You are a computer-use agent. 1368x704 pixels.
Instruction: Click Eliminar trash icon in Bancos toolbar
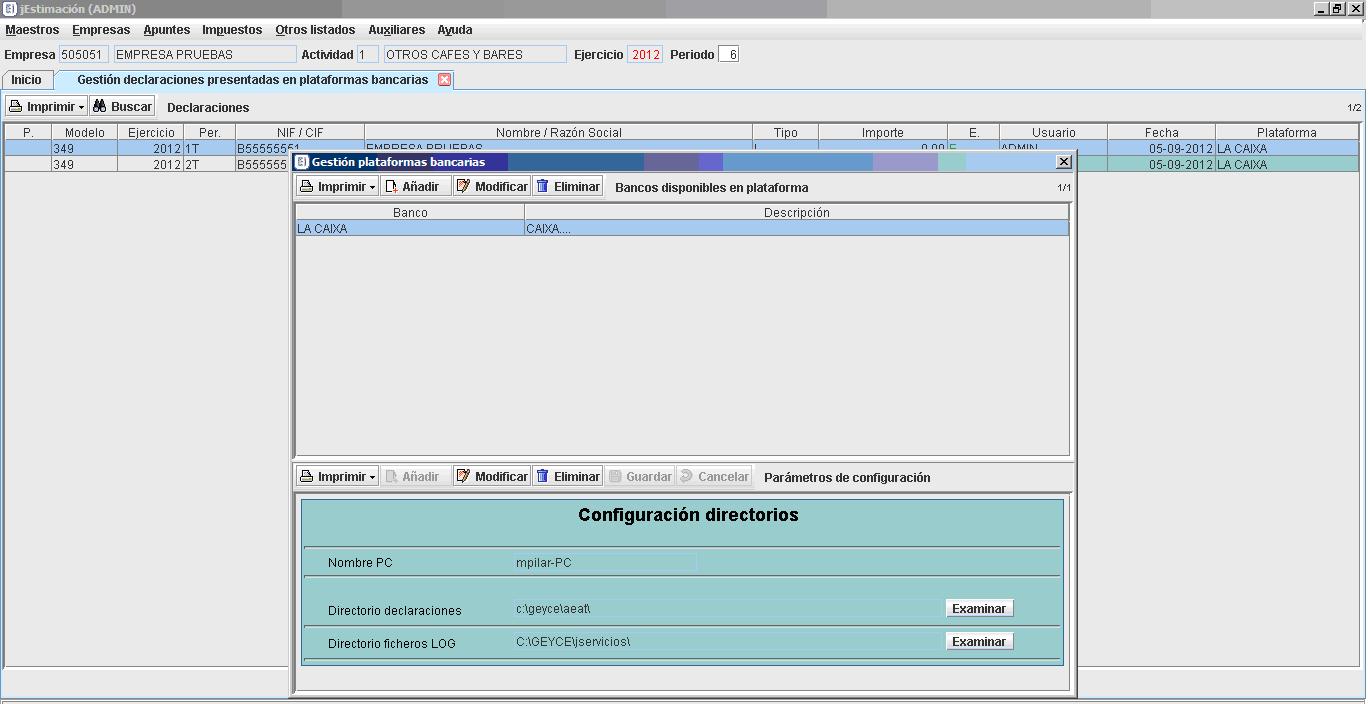click(x=543, y=187)
